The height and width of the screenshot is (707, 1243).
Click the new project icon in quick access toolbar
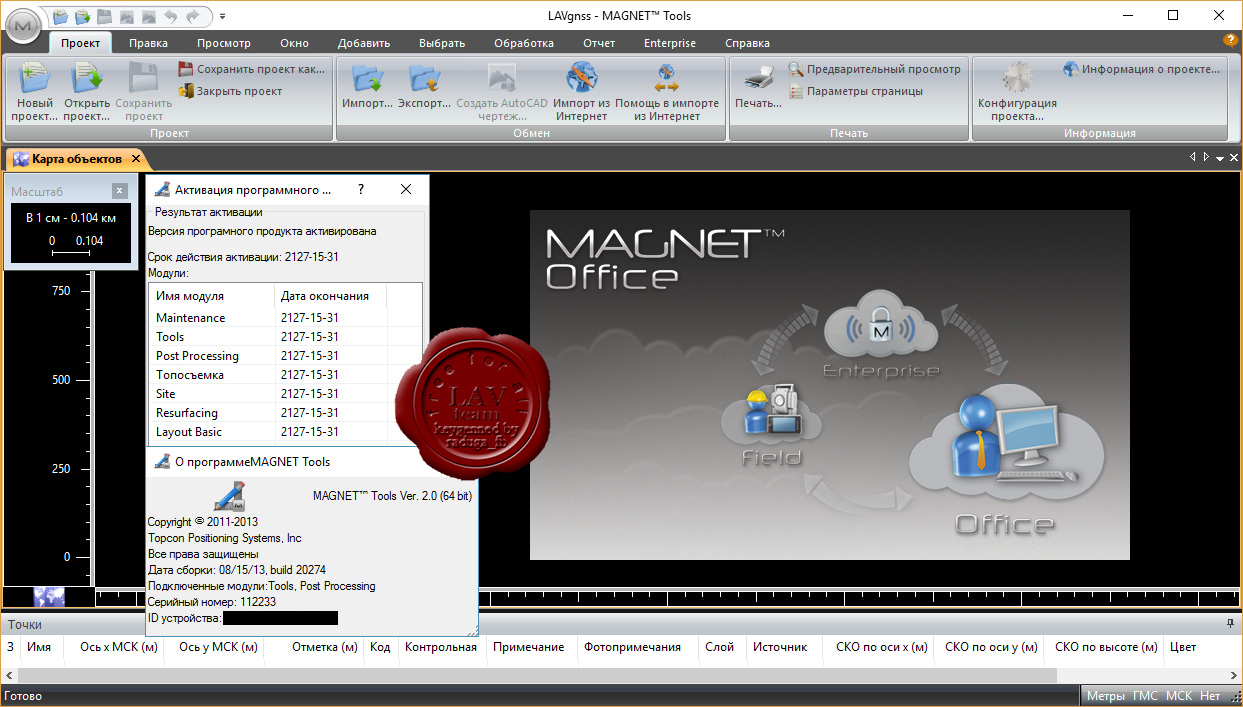pyautogui.click(x=60, y=16)
